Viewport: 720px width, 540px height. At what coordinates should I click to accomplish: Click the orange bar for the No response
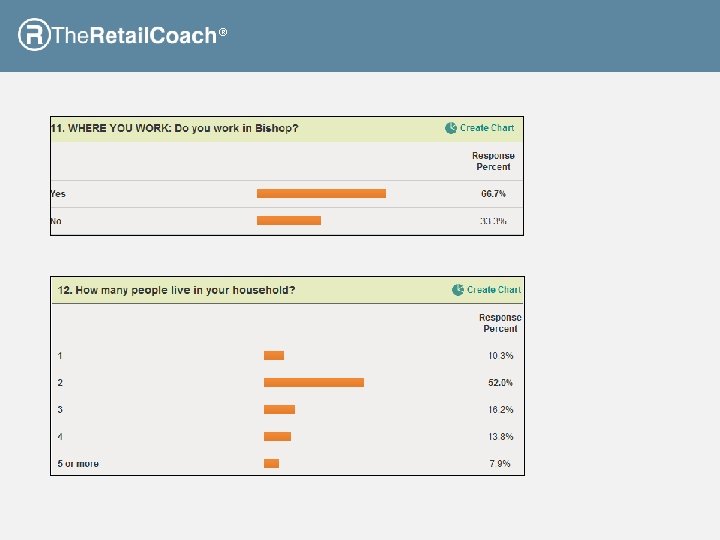(289, 220)
